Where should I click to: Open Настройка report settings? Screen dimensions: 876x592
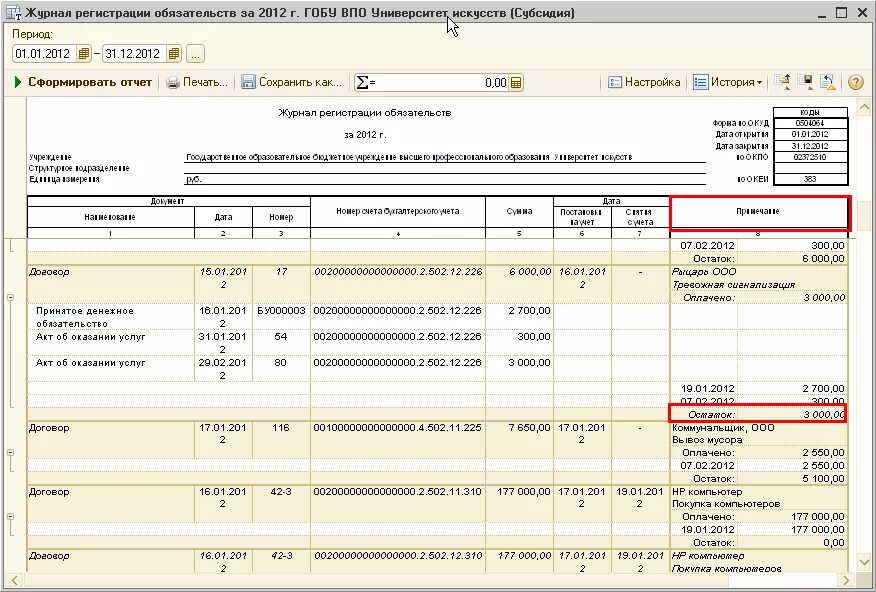click(644, 82)
